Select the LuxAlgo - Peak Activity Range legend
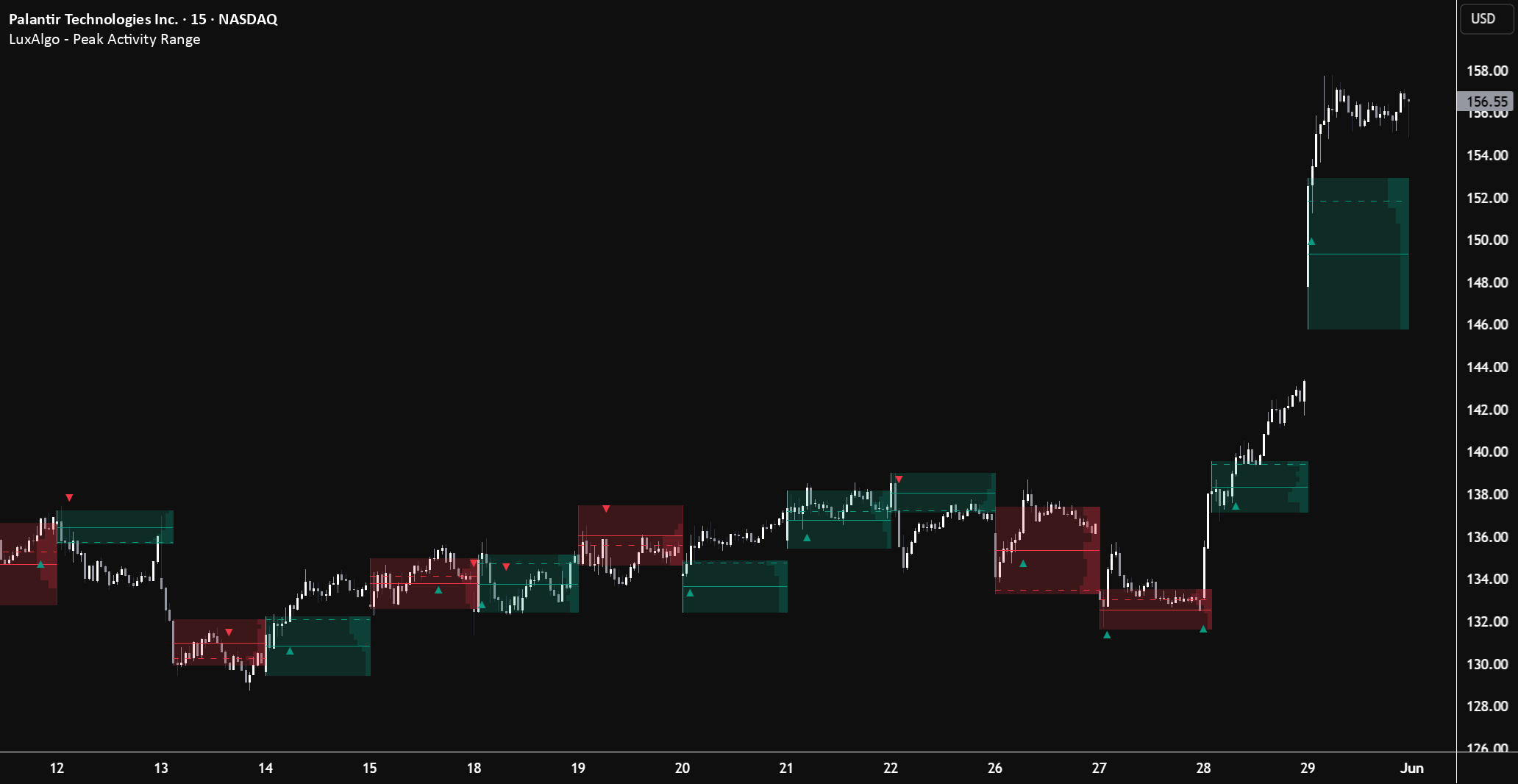This screenshot has height=784, width=1518. tap(104, 40)
